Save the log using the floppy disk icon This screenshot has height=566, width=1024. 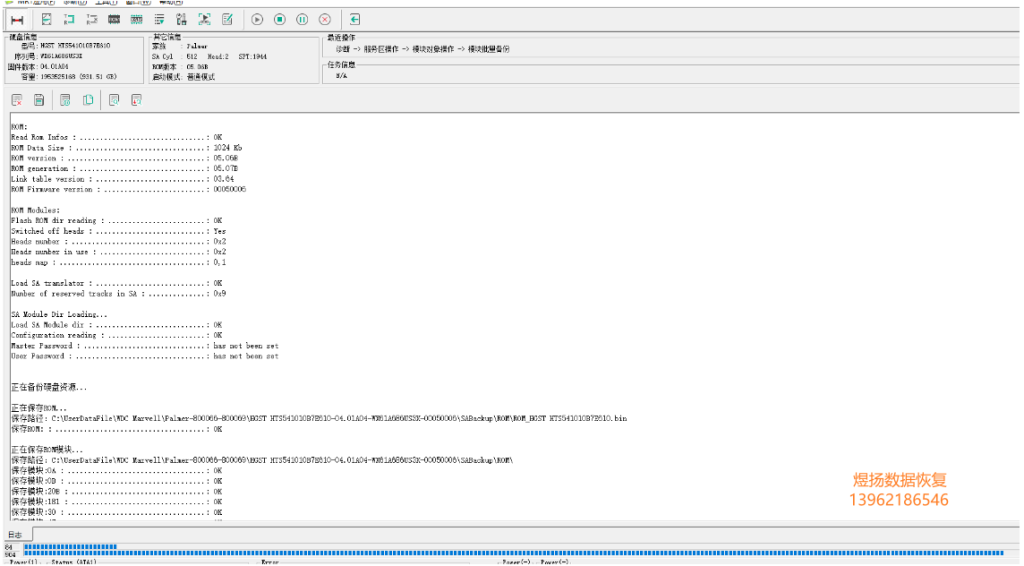coord(39,100)
